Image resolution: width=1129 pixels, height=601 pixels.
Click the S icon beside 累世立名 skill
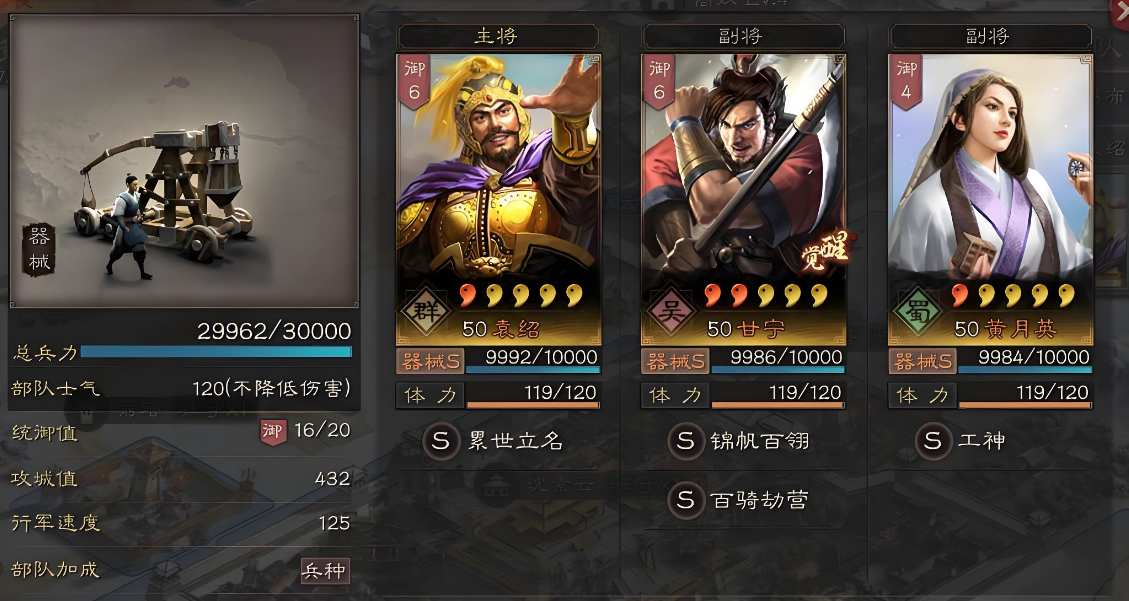click(x=441, y=440)
